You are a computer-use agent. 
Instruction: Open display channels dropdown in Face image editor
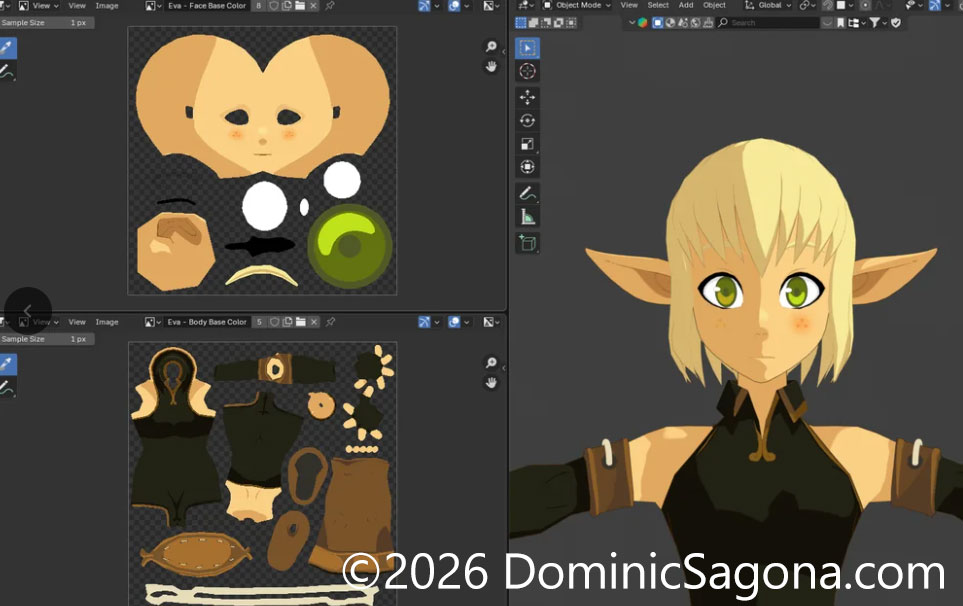[491, 6]
